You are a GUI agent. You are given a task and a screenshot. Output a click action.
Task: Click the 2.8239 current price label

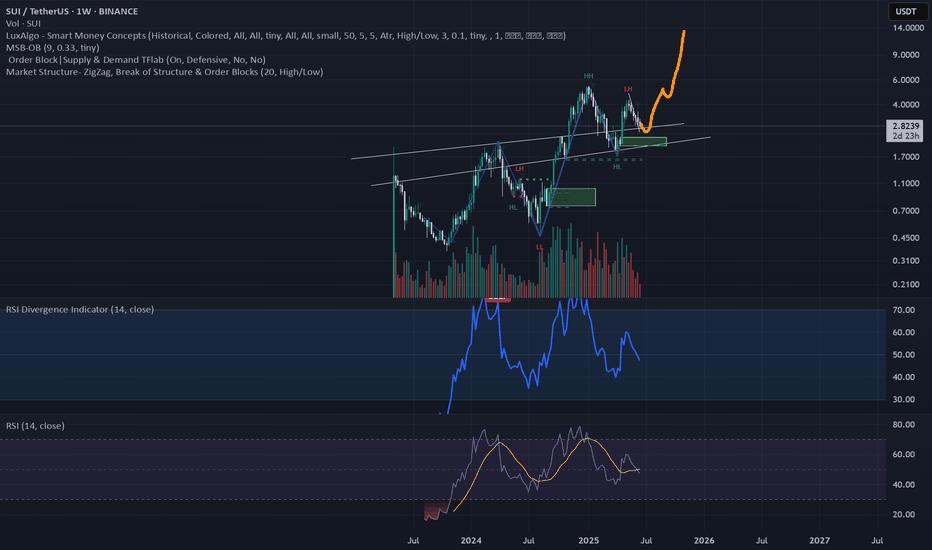pos(906,126)
